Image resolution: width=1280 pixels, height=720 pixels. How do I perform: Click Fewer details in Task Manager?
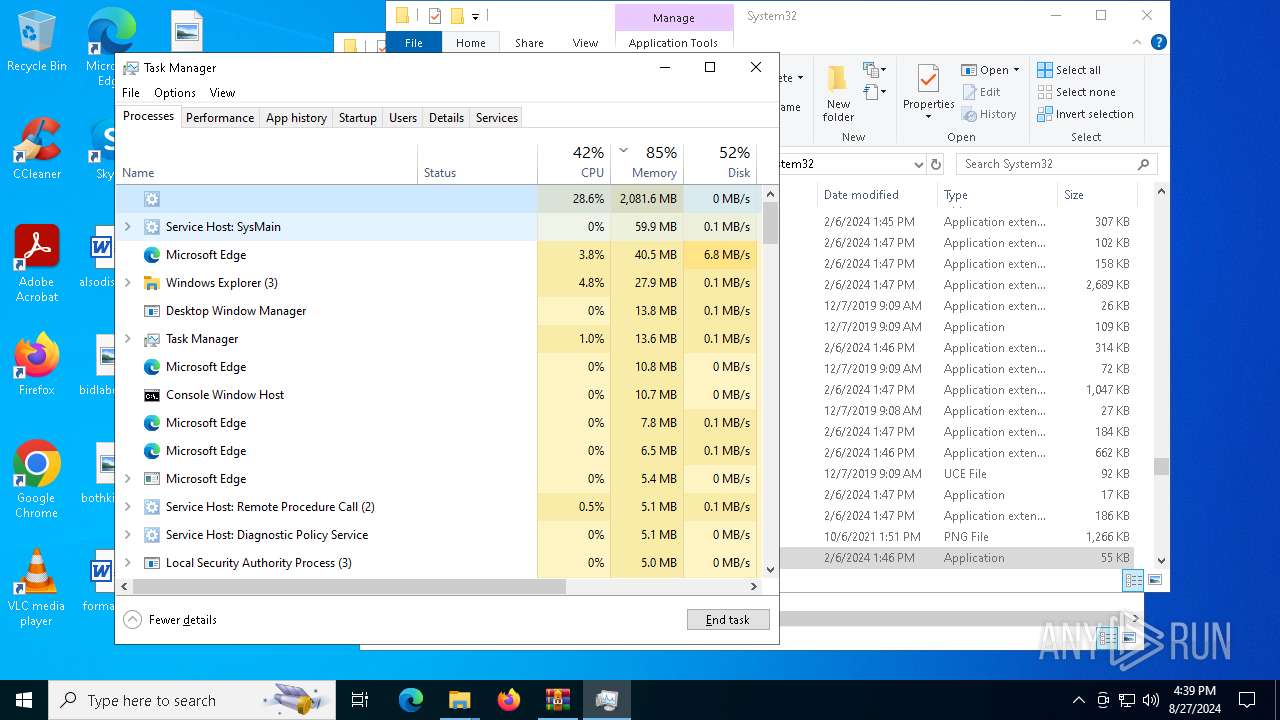(171, 620)
